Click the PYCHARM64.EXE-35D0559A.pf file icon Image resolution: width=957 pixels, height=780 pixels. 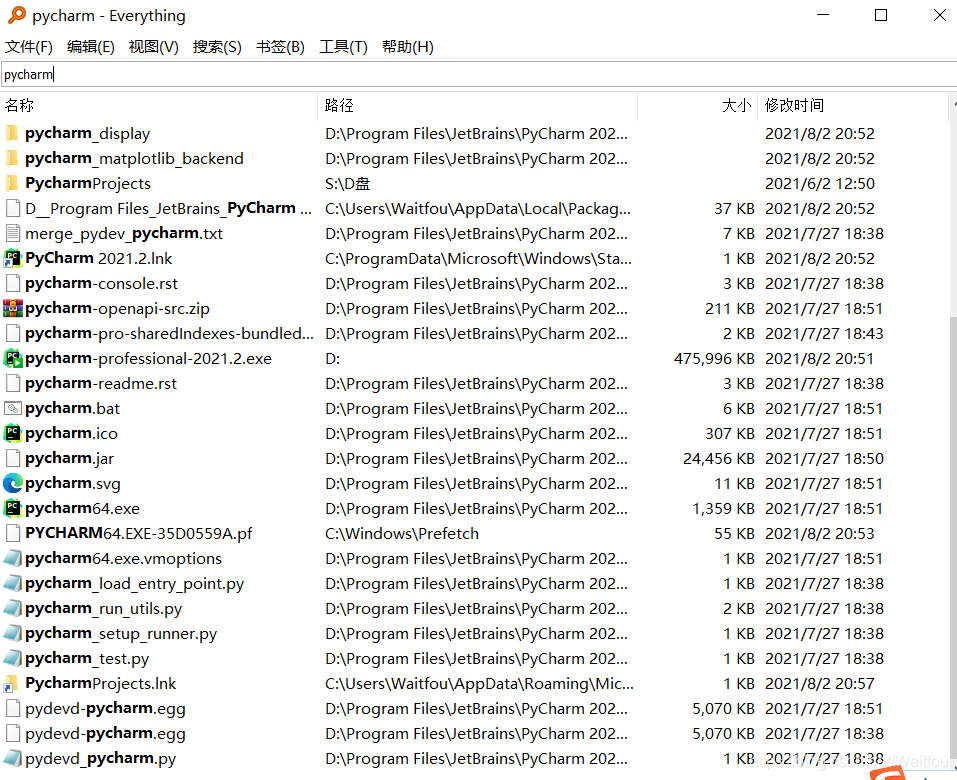(x=12, y=533)
